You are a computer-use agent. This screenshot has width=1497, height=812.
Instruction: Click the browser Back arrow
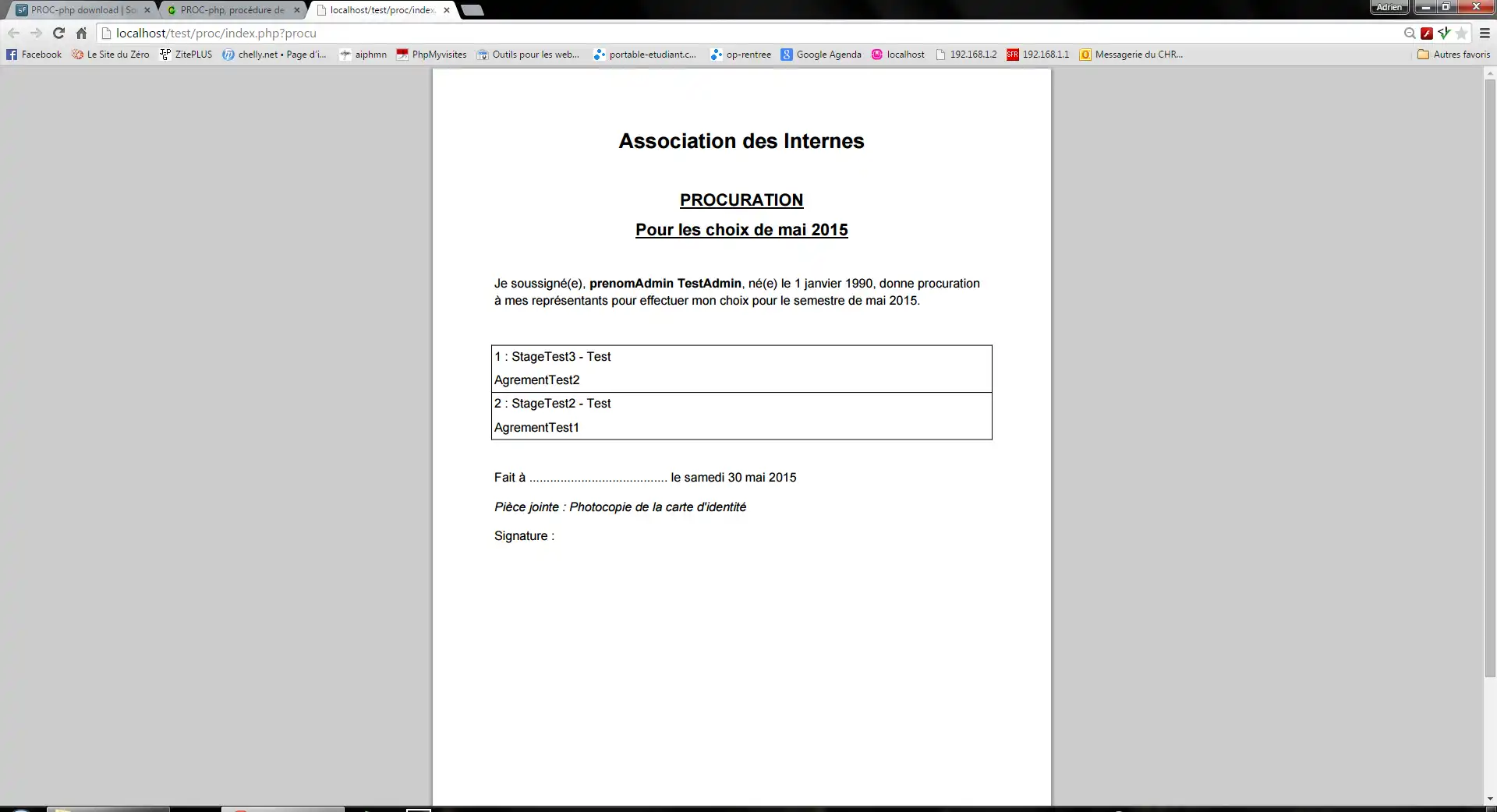click(13, 33)
